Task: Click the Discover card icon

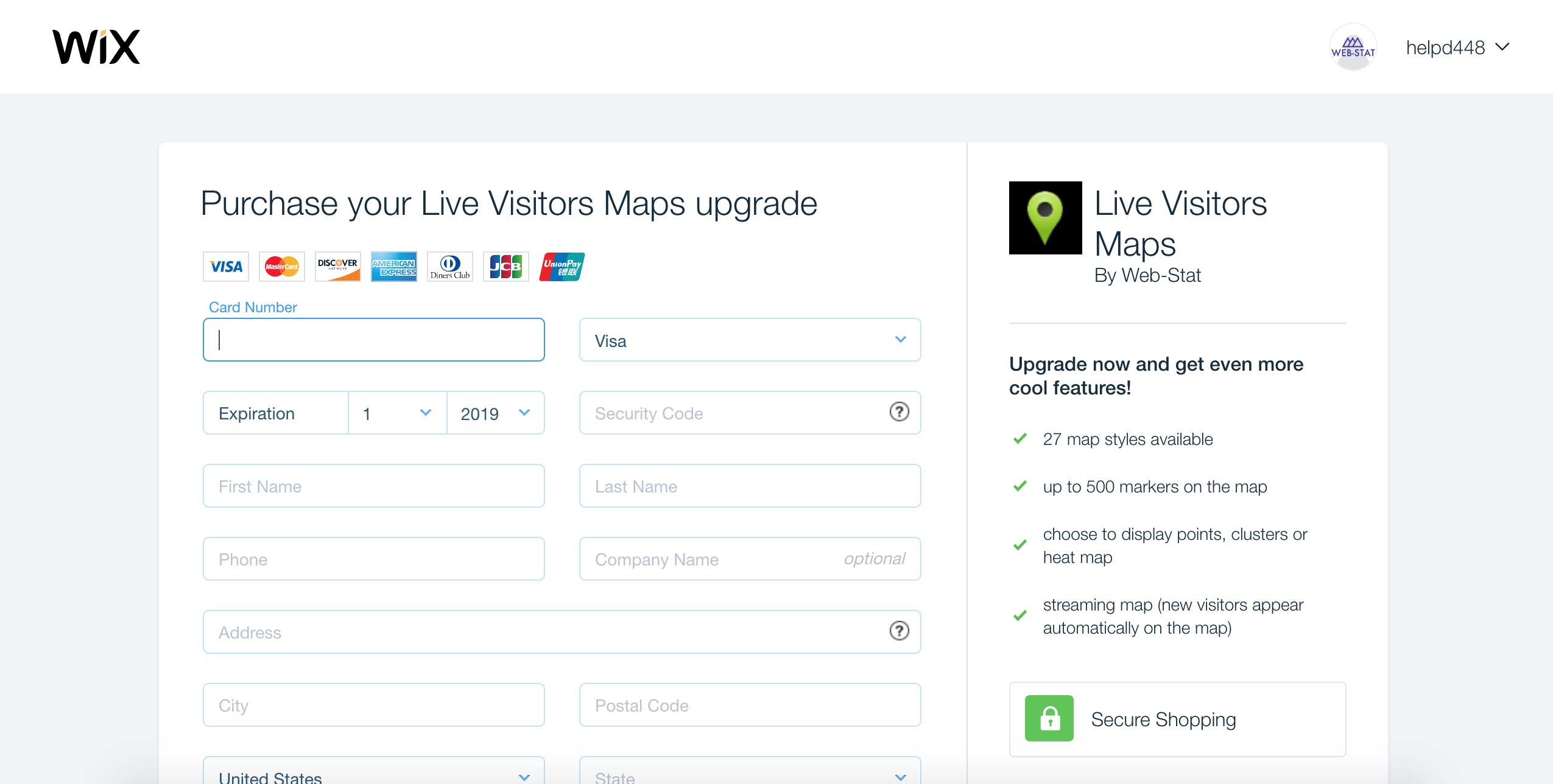Action: point(338,266)
